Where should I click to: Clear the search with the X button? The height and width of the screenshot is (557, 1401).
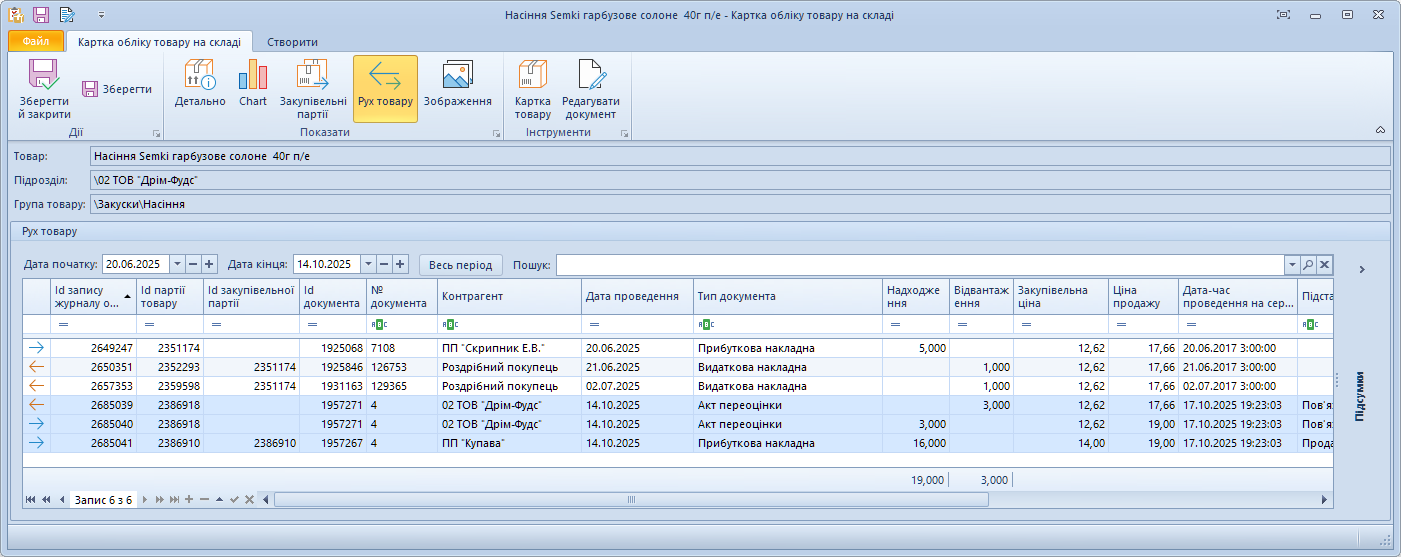(1324, 264)
